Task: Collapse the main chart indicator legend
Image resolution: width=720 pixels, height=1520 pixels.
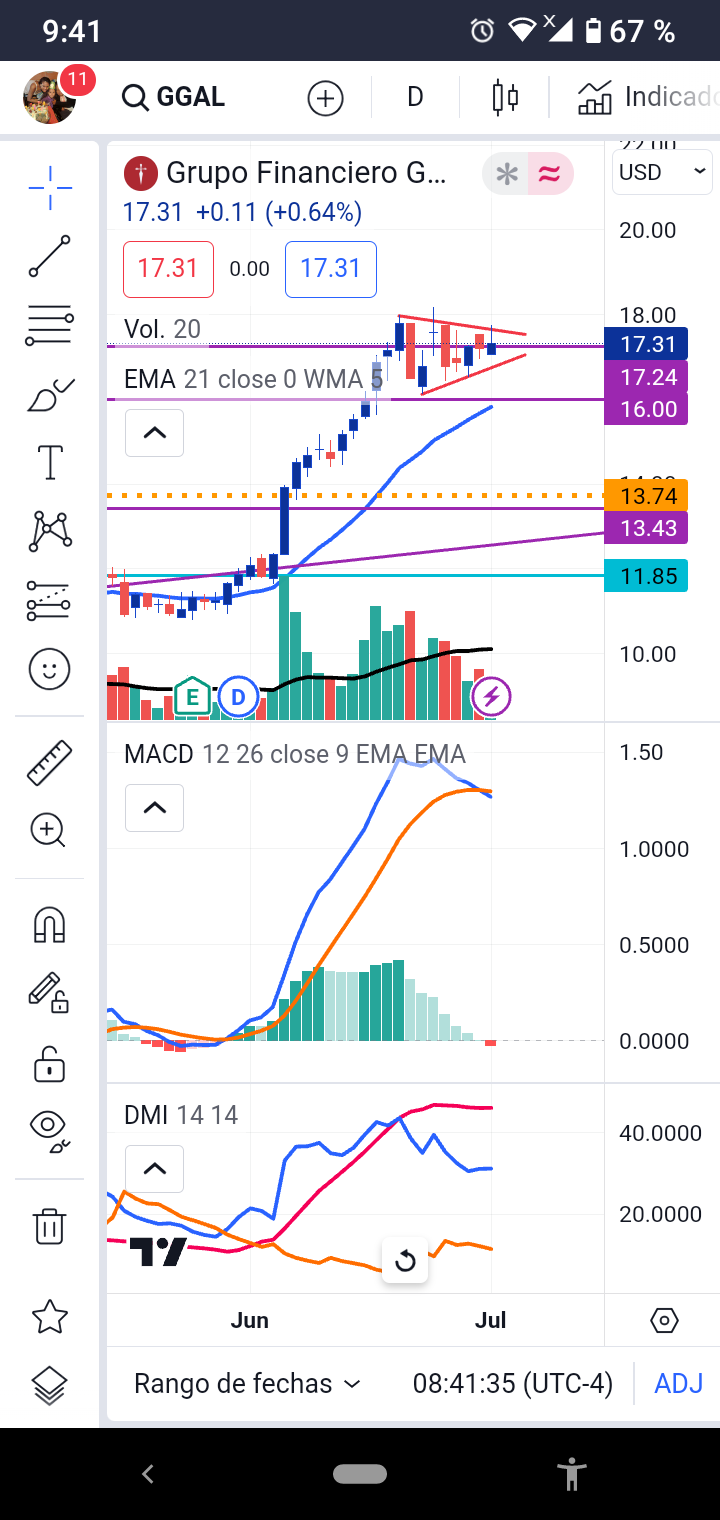Action: point(154,433)
